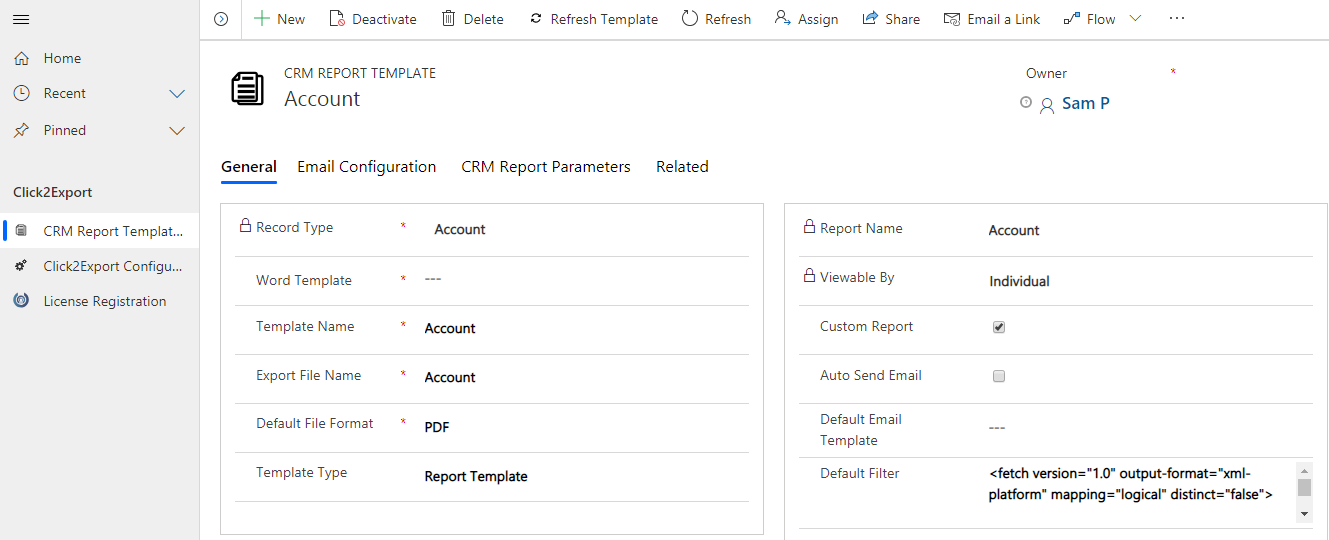Expand the Recent section chevron
The image size is (1329, 540).
point(177,94)
